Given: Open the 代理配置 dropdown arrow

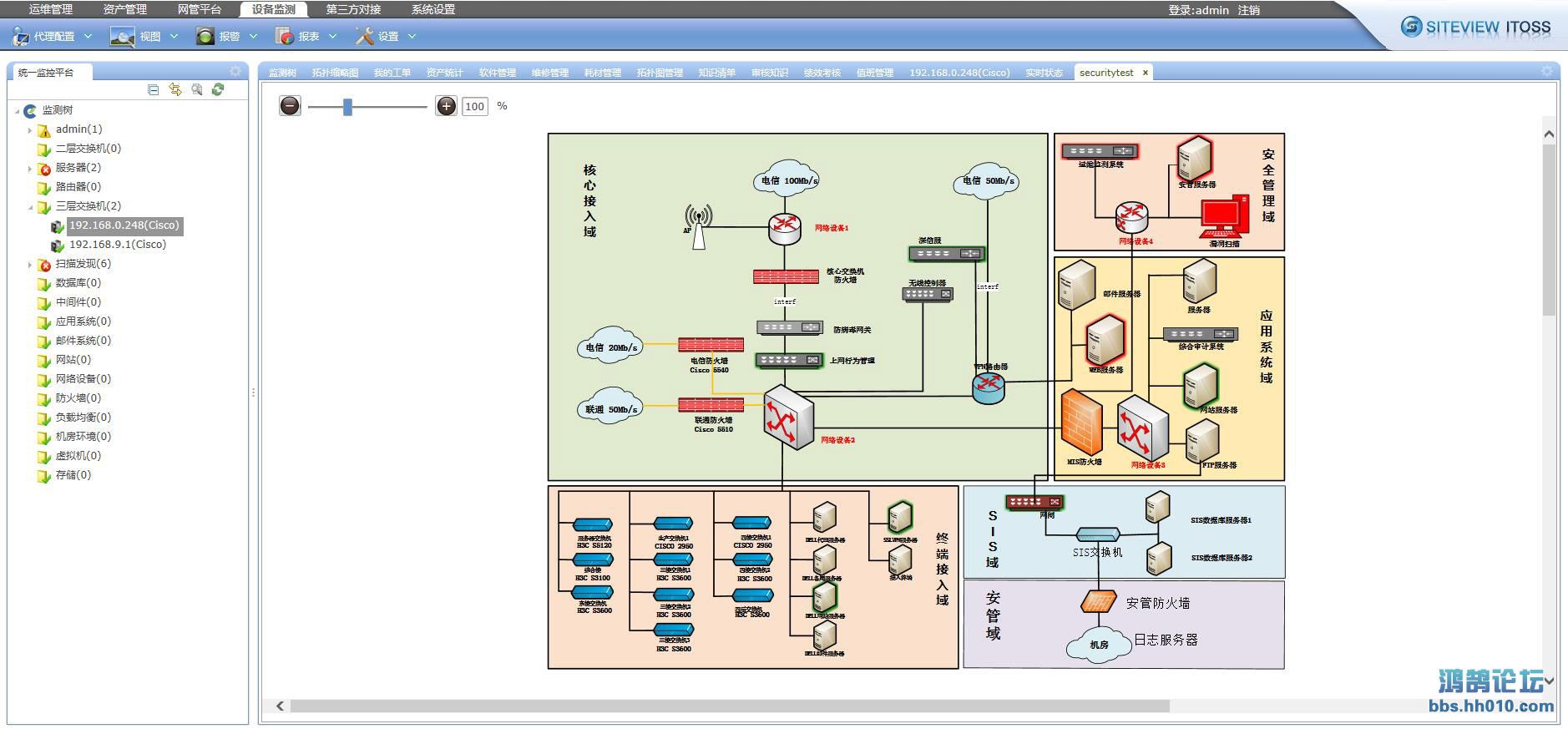Looking at the screenshot, I should point(88,36).
